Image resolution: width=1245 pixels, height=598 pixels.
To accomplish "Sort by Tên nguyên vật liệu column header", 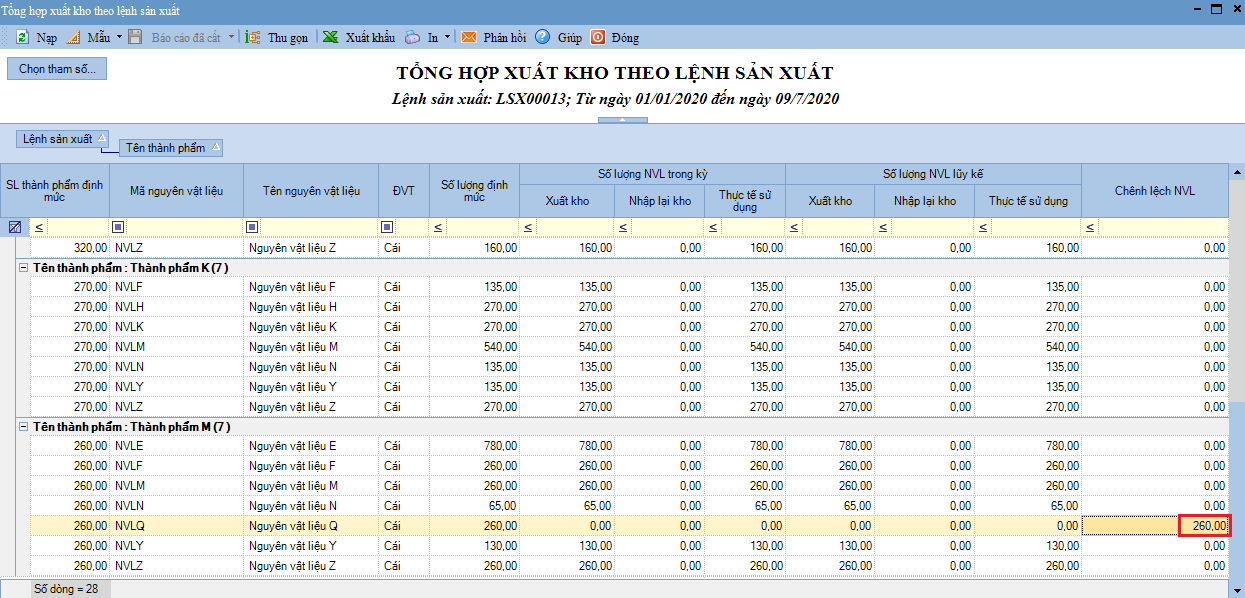I will coord(311,190).
